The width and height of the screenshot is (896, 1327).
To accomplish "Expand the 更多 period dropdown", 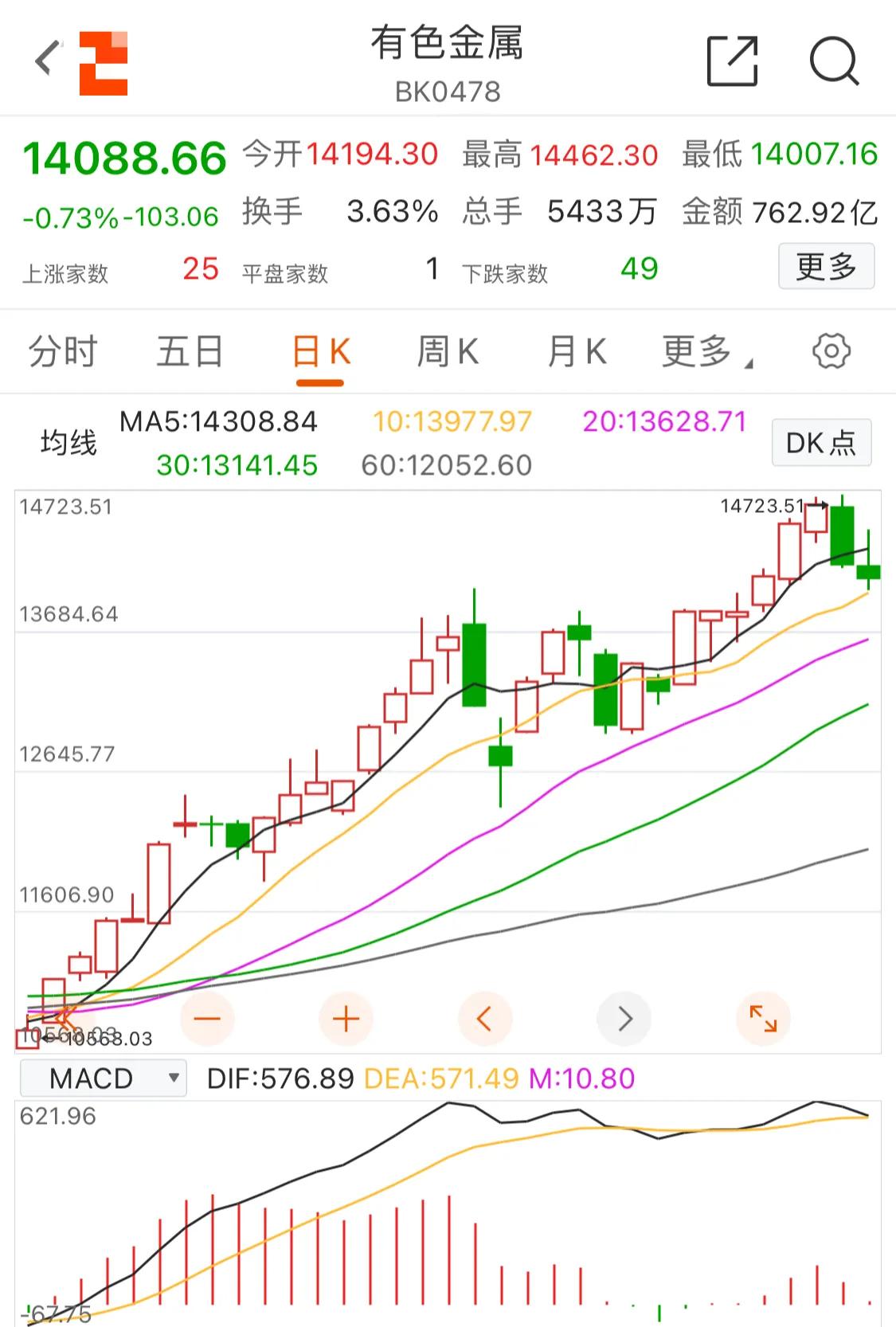I will coord(706,351).
